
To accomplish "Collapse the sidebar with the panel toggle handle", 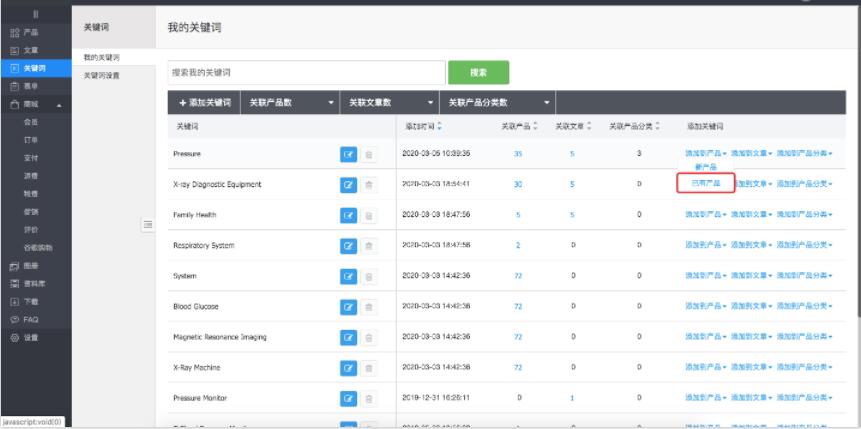I will 148,227.
